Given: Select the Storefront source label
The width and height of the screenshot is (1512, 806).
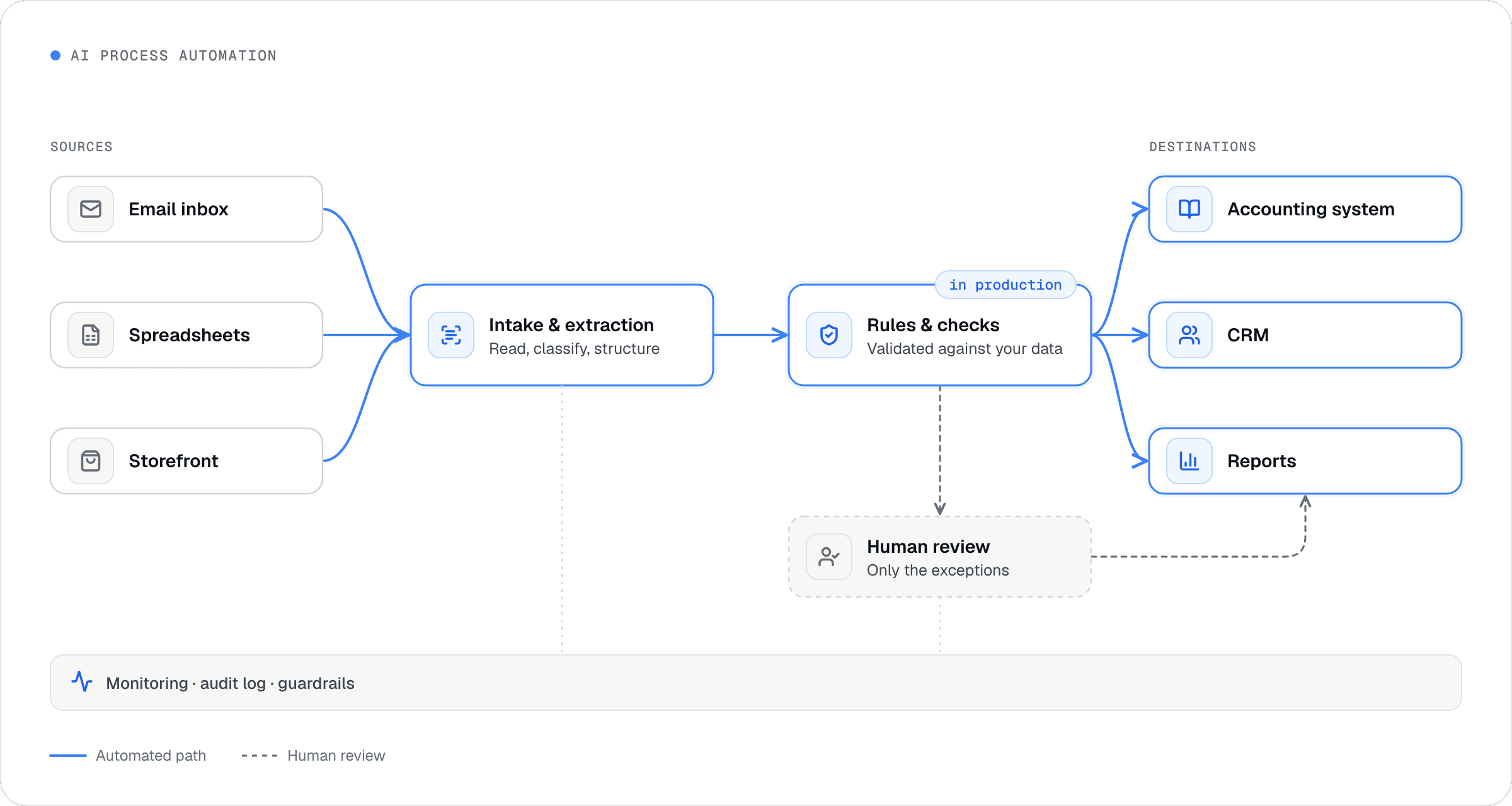Looking at the screenshot, I should tap(173, 461).
